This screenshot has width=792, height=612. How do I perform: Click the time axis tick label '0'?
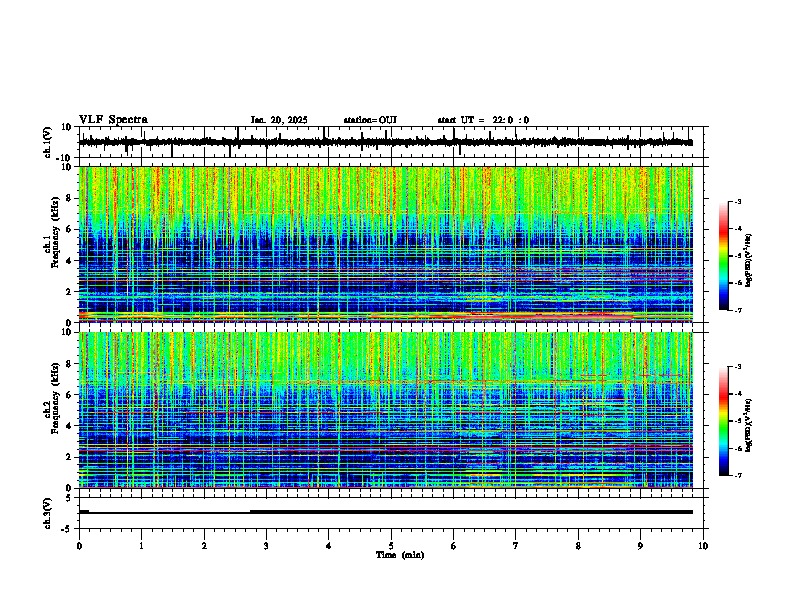79,546
